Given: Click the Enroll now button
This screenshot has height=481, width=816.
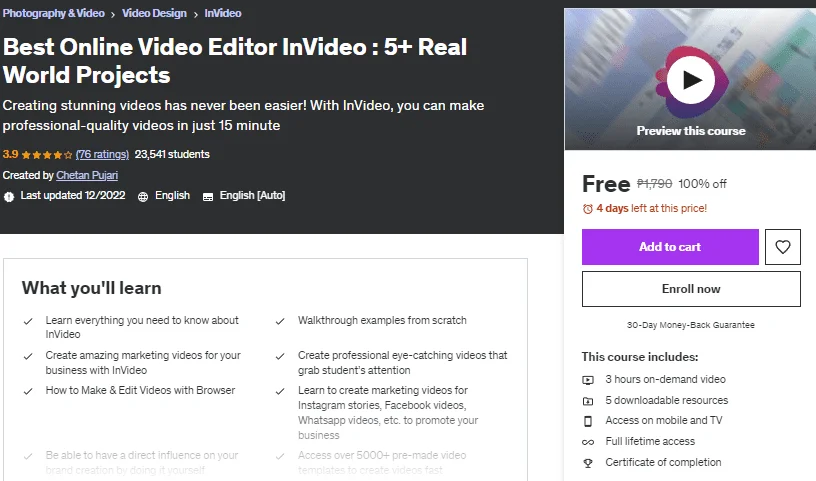Looking at the screenshot, I should click(x=691, y=289).
